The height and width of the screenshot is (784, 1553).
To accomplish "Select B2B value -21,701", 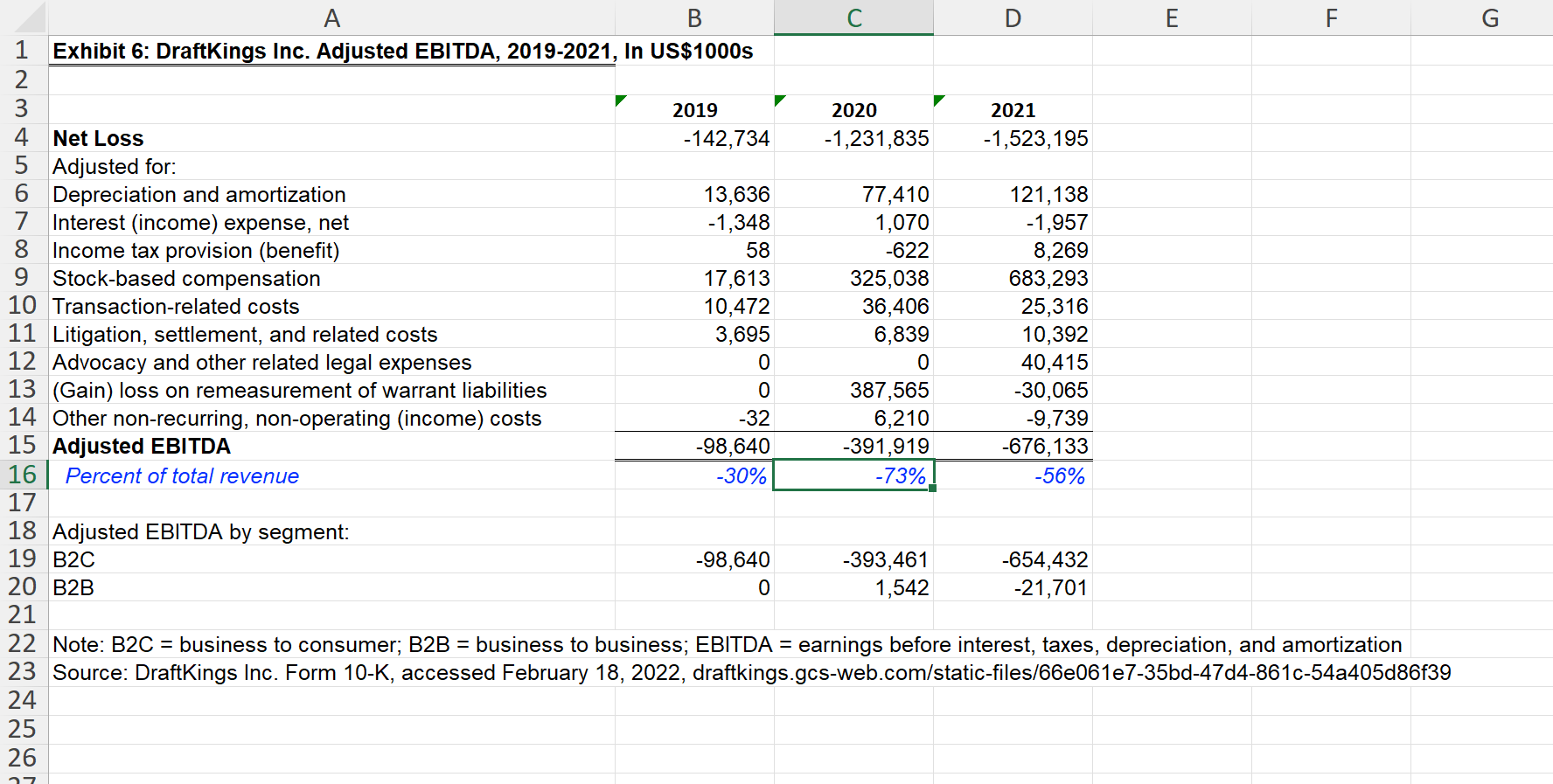I will pos(1013,587).
